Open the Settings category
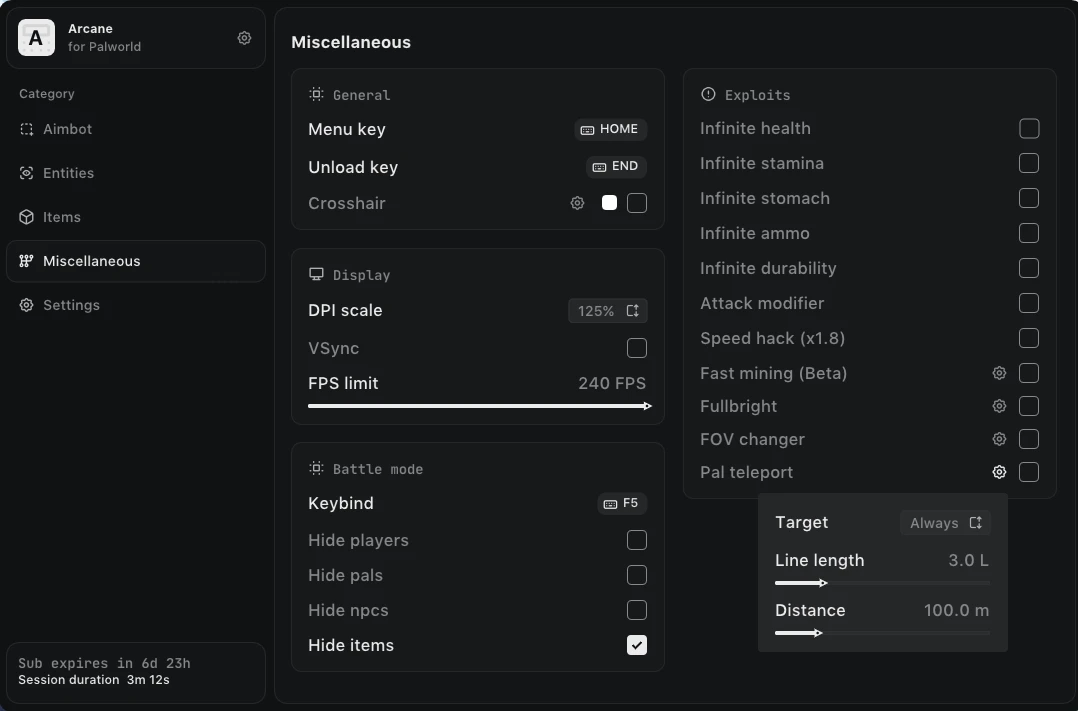Viewport: 1078px width, 711px height. pyautogui.click(x=135, y=305)
